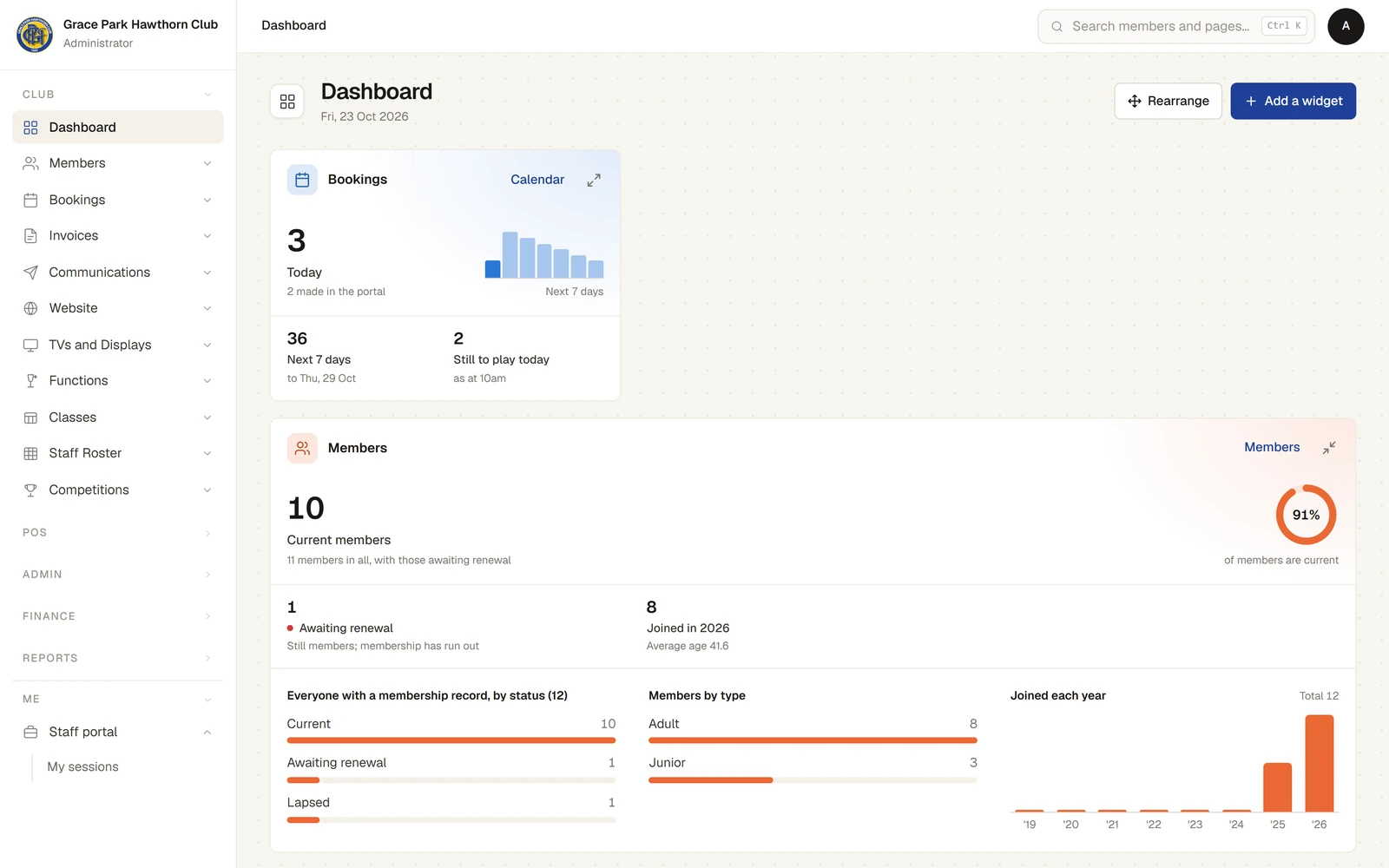Click the Bookings widget calendar icon

[302, 180]
